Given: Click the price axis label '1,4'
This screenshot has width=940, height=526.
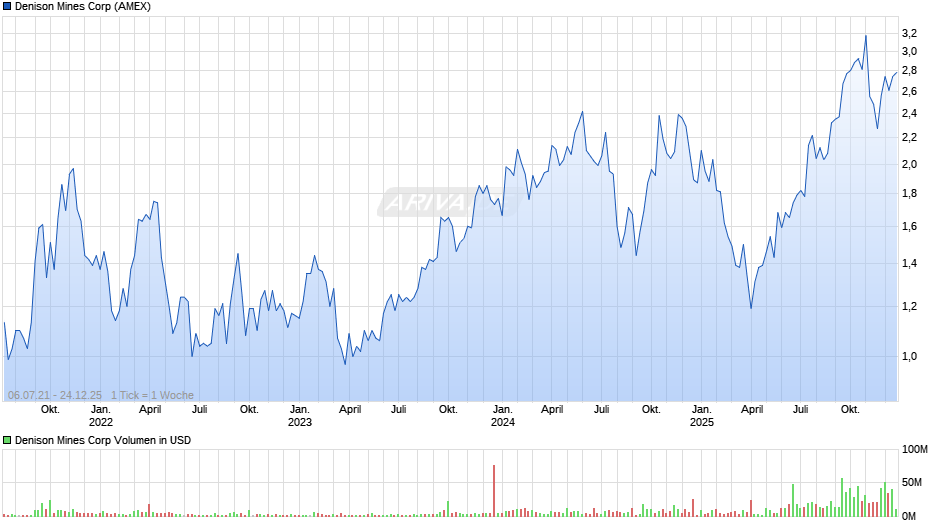Looking at the screenshot, I should coord(909,264).
